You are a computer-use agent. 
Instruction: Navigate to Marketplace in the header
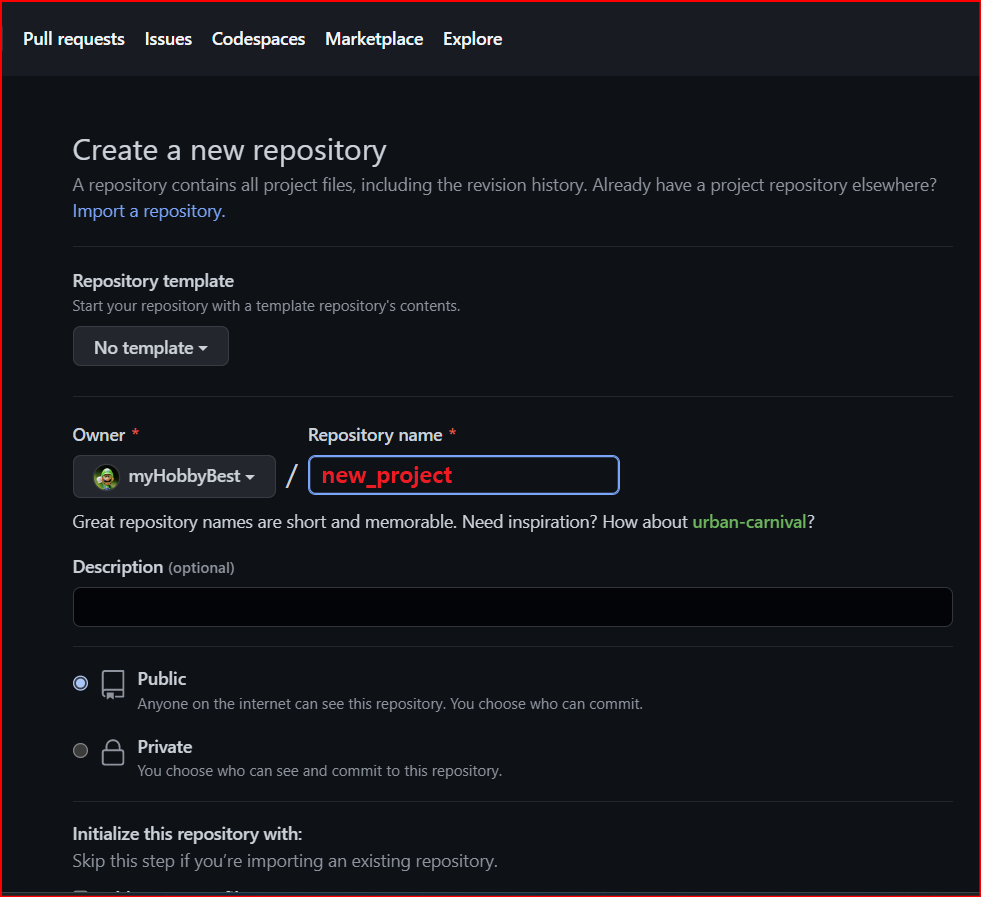pos(374,39)
